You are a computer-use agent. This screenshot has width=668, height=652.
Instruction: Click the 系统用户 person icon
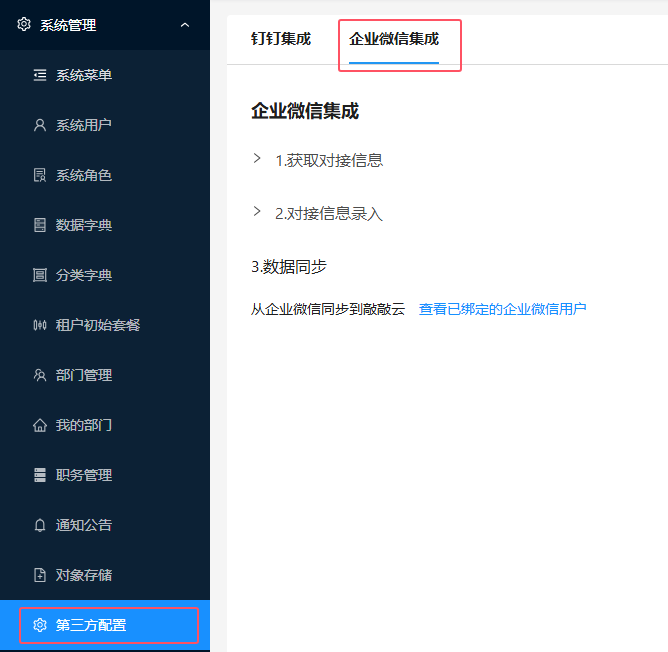click(40, 125)
